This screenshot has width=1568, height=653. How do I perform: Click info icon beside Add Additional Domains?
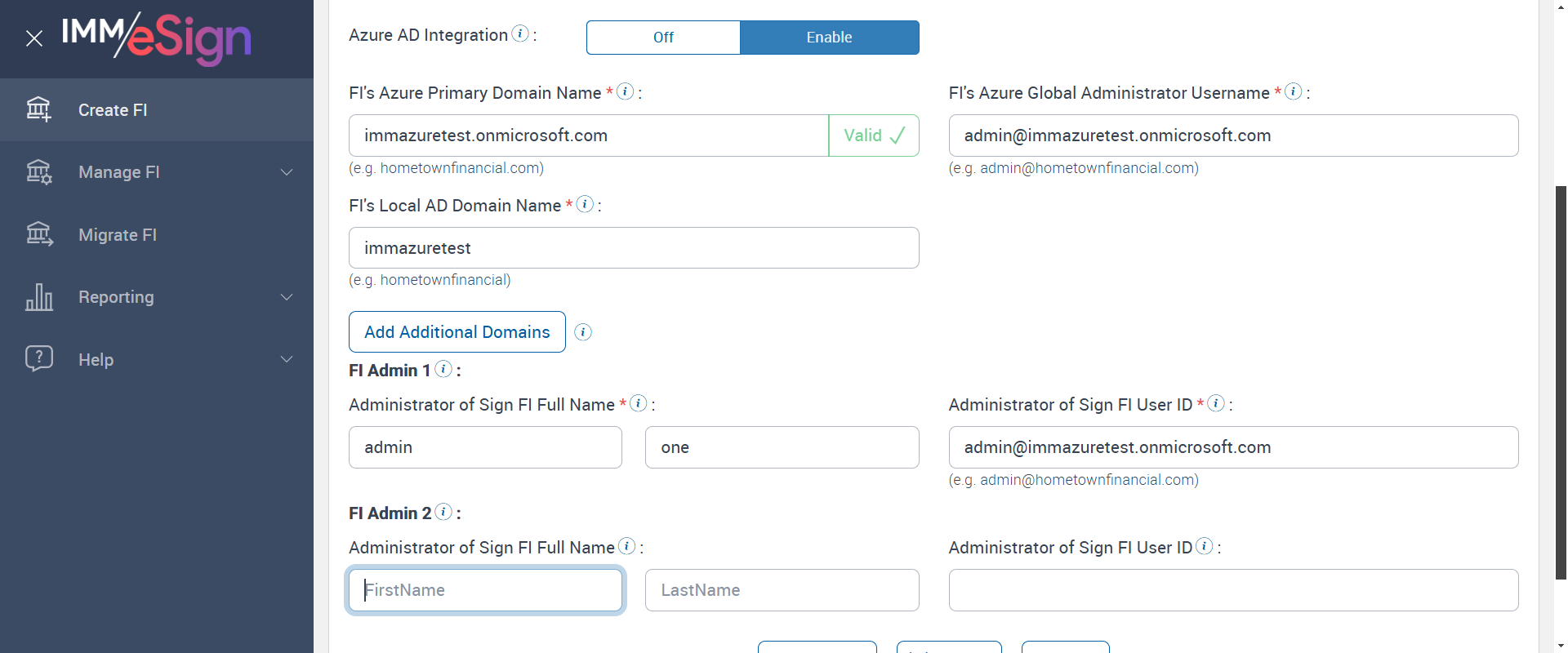pos(583,332)
